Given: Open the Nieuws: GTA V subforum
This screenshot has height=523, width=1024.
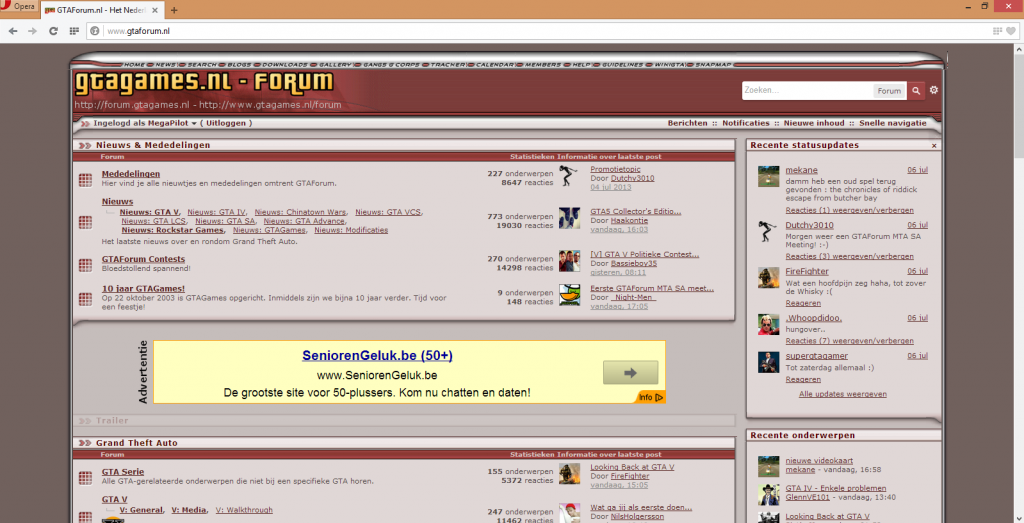Looking at the screenshot, I should tap(149, 212).
